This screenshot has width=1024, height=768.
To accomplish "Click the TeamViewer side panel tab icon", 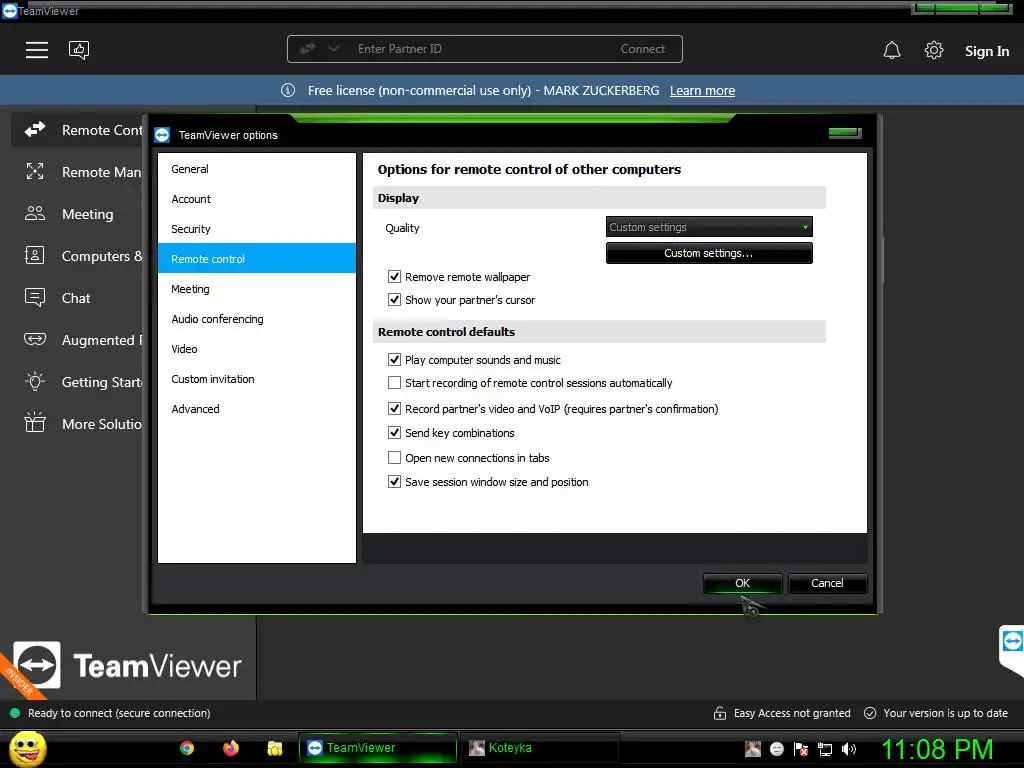I will pos(1012,641).
